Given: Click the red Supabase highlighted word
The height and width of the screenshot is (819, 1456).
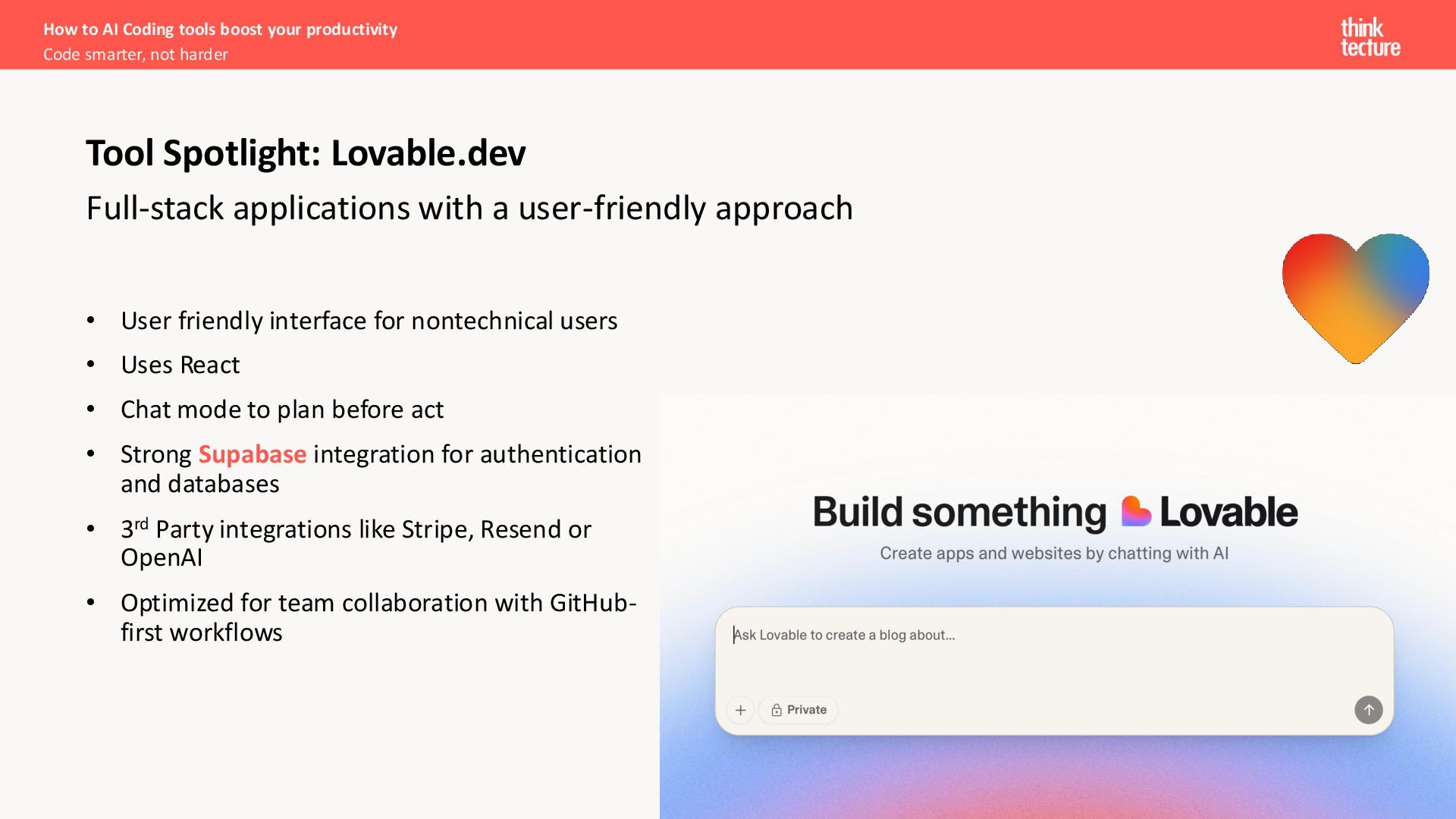Looking at the screenshot, I should tap(252, 454).
